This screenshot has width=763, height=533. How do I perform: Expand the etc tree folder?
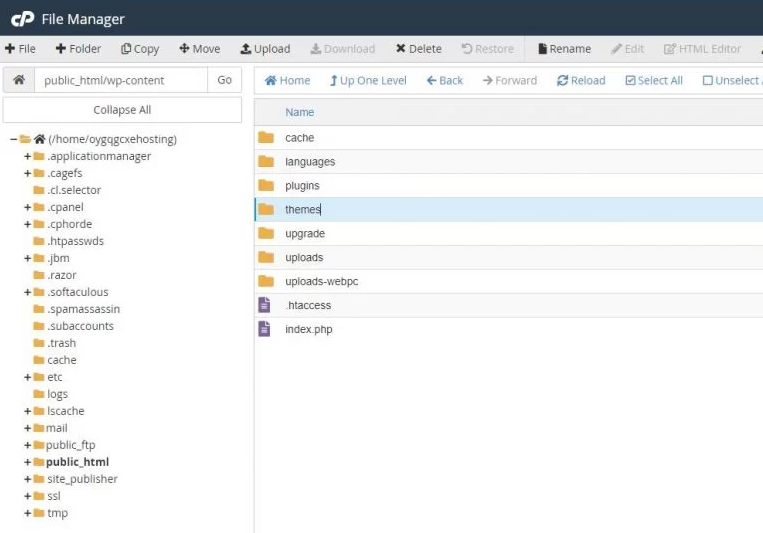pyautogui.click(x=27, y=377)
